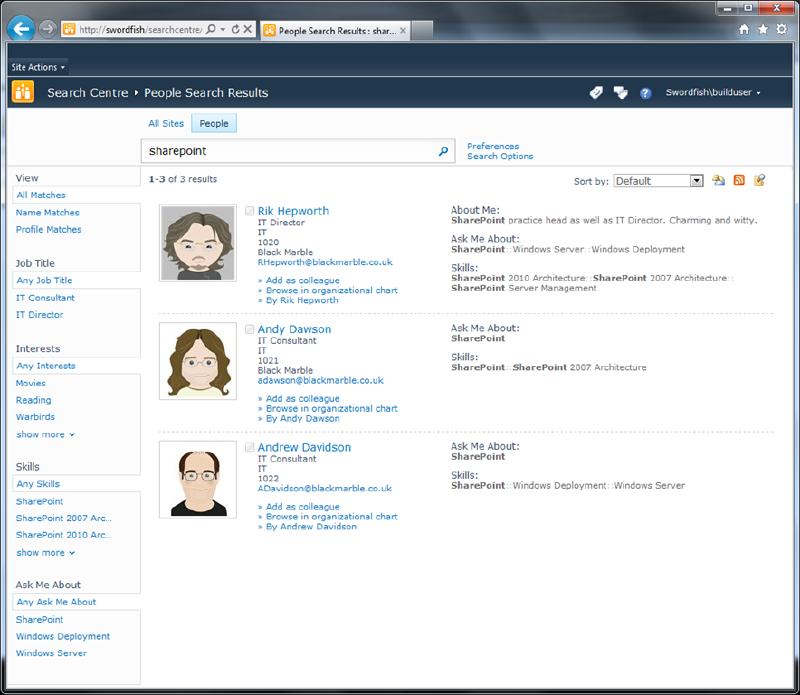Open a new blank browser tab
This screenshot has width=800, height=695.
422,30
